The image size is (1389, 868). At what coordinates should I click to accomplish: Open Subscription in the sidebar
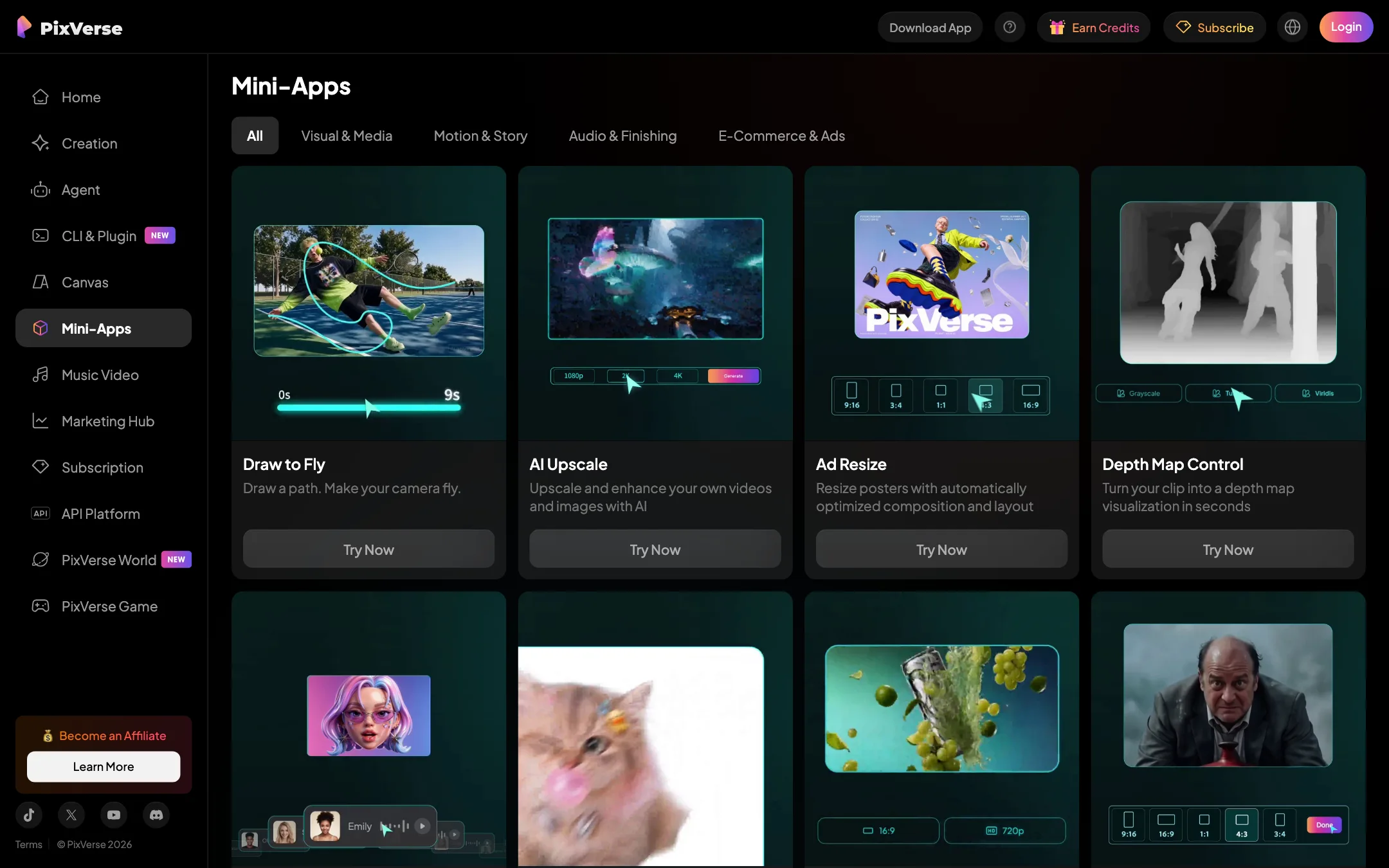[103, 467]
